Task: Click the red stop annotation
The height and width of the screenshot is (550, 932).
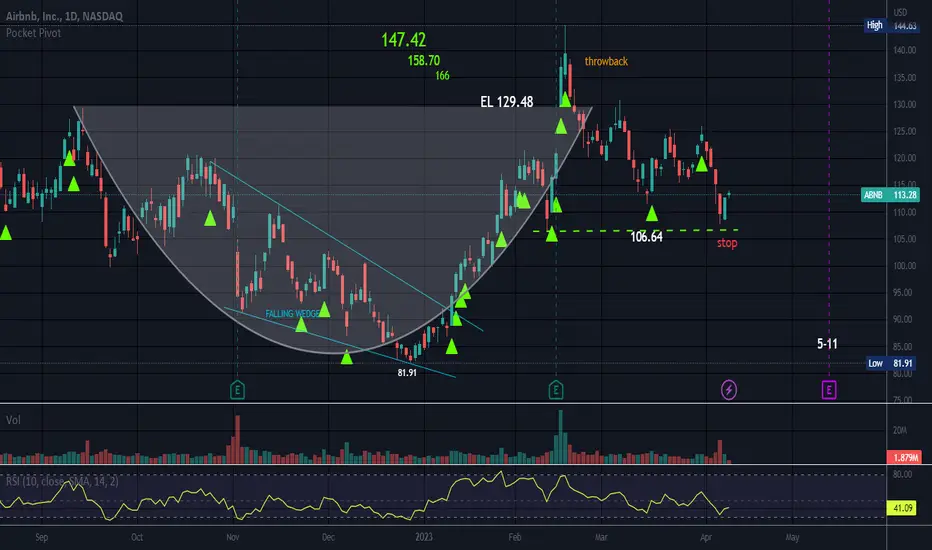Action: point(727,243)
